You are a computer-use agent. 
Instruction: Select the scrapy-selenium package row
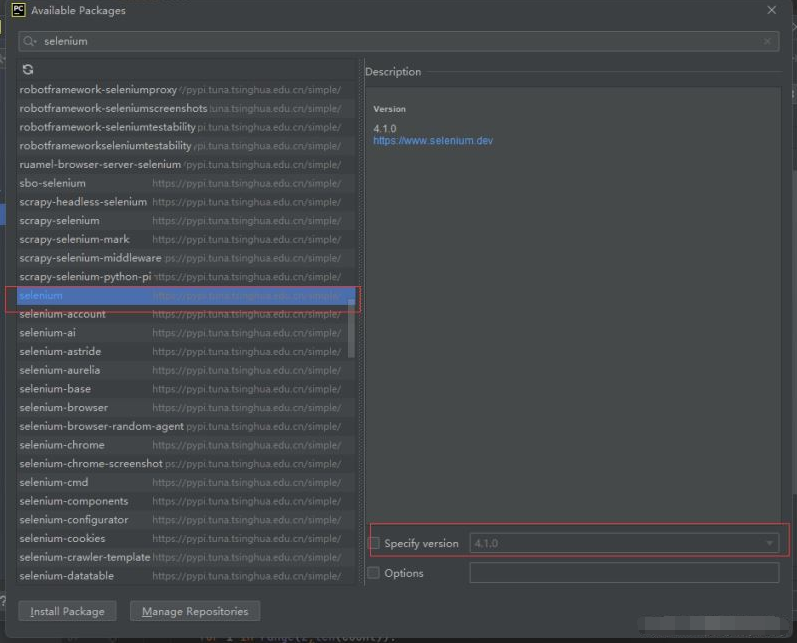[186, 221]
